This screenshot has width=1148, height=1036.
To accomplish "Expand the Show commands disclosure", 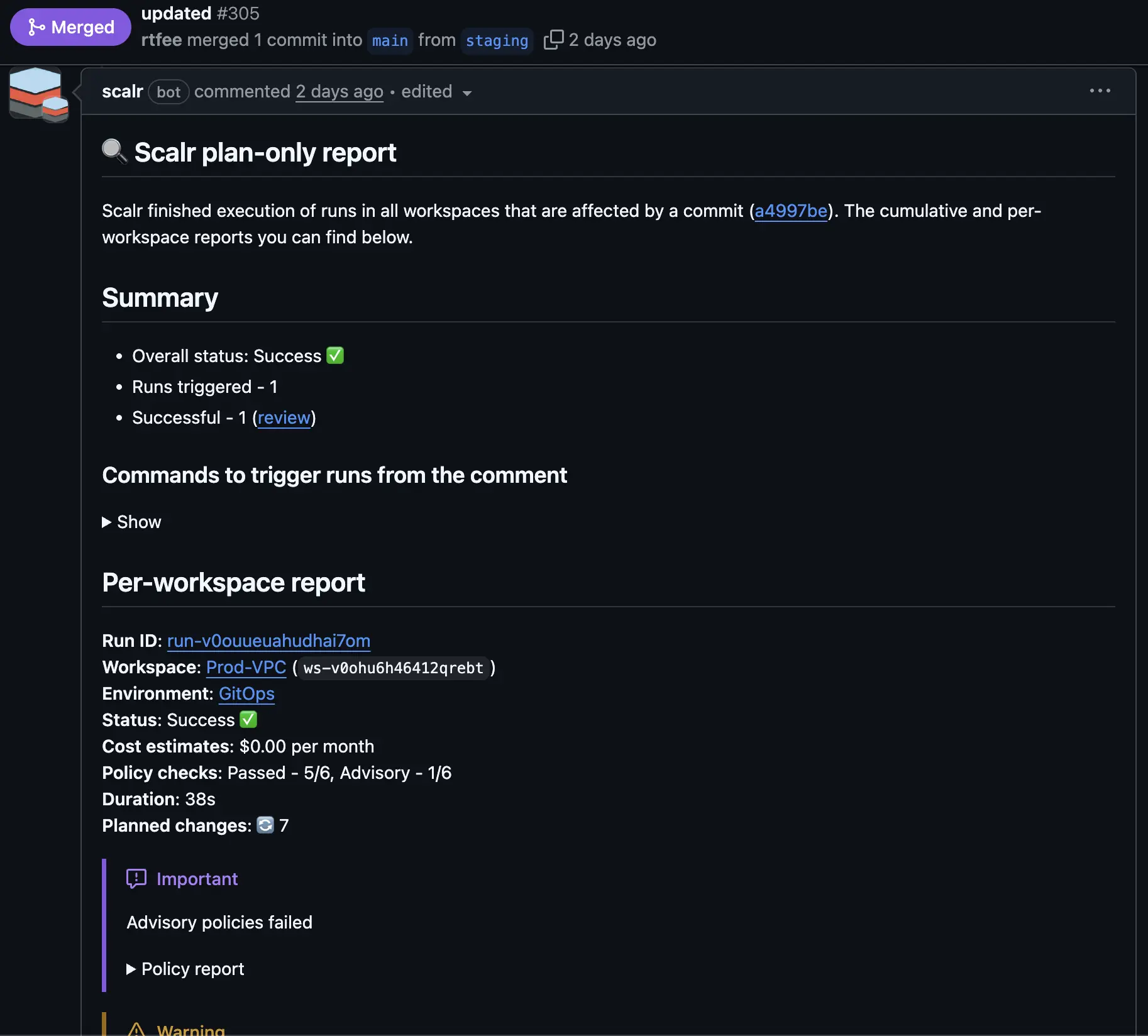I will pos(131,522).
